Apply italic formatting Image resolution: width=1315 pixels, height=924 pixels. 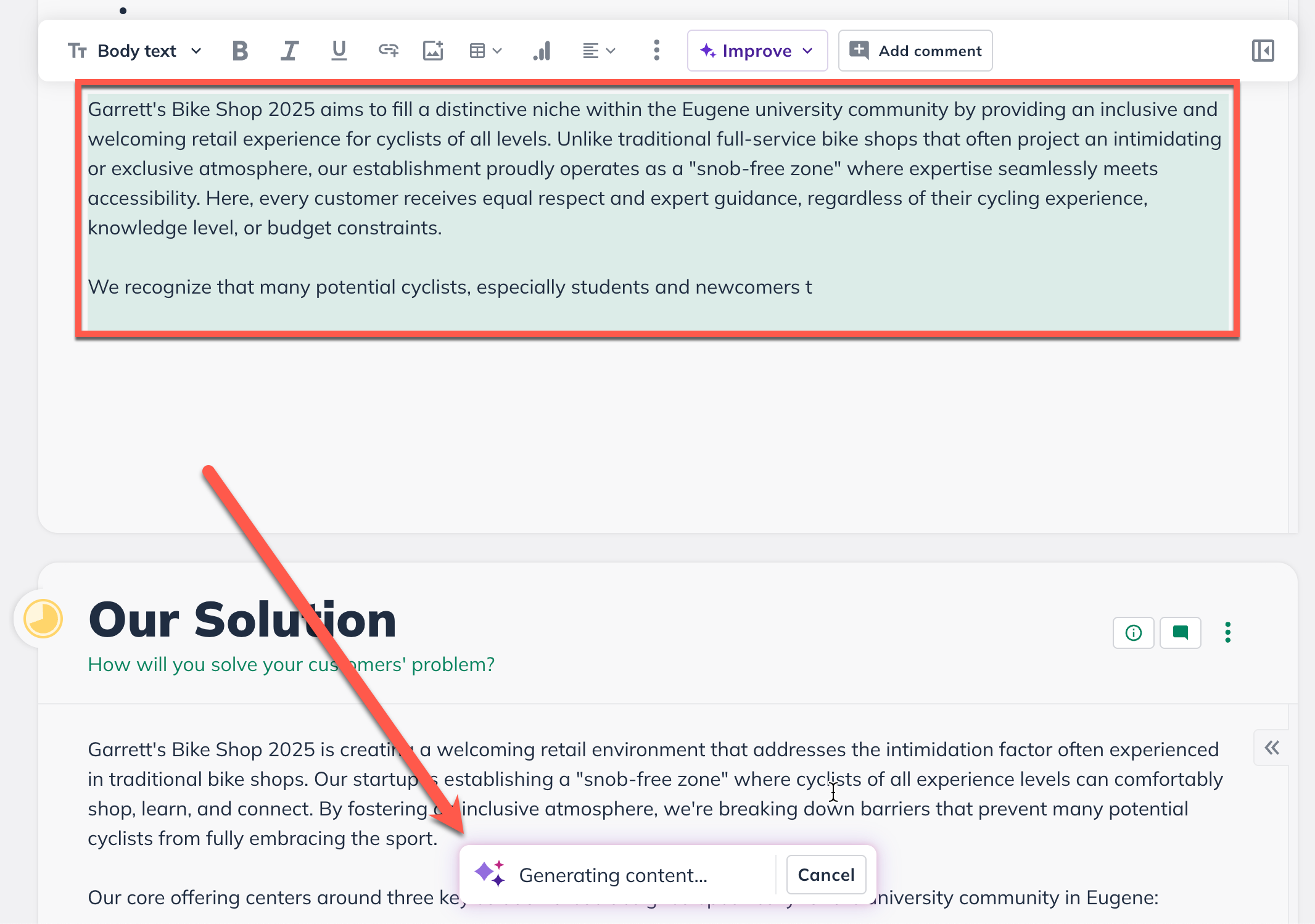click(289, 51)
